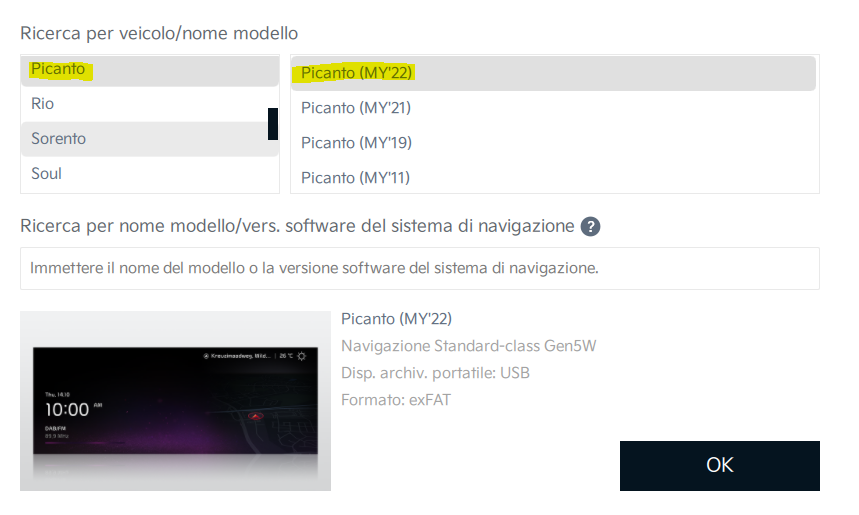This screenshot has width=859, height=515.
Task: Confirm selection with the OK button
Action: coord(720,466)
